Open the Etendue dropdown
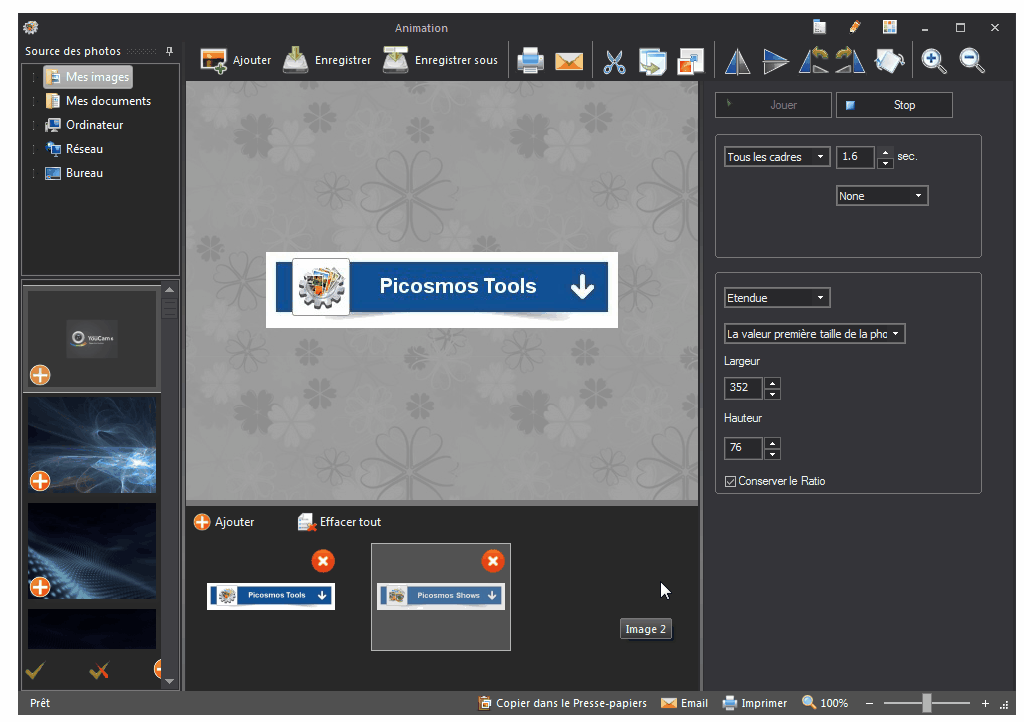 click(x=777, y=298)
